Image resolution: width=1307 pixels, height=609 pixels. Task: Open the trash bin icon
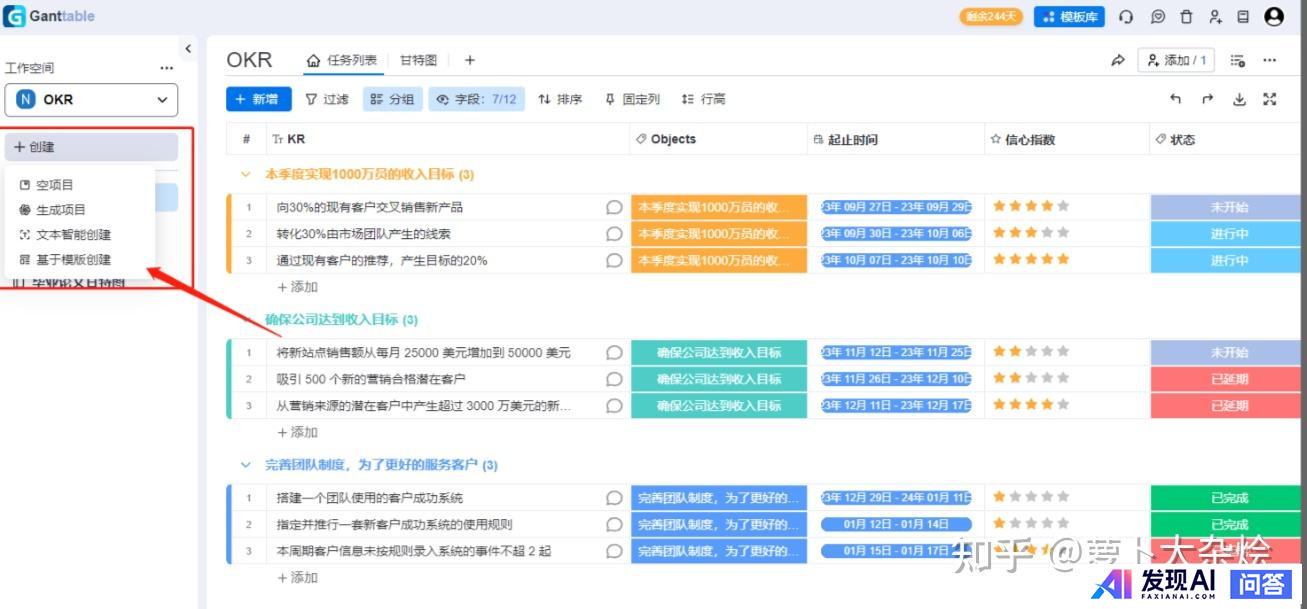click(x=1186, y=17)
